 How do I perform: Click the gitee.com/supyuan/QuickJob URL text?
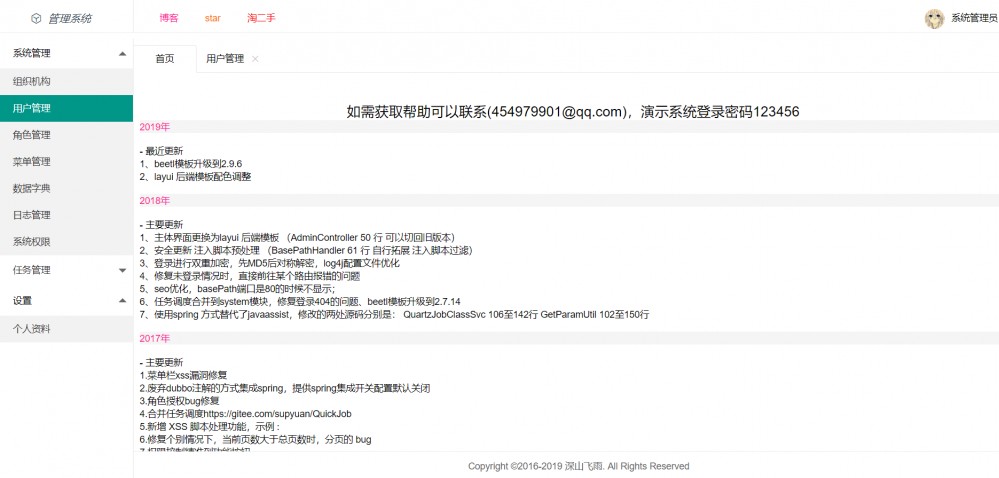coord(279,414)
